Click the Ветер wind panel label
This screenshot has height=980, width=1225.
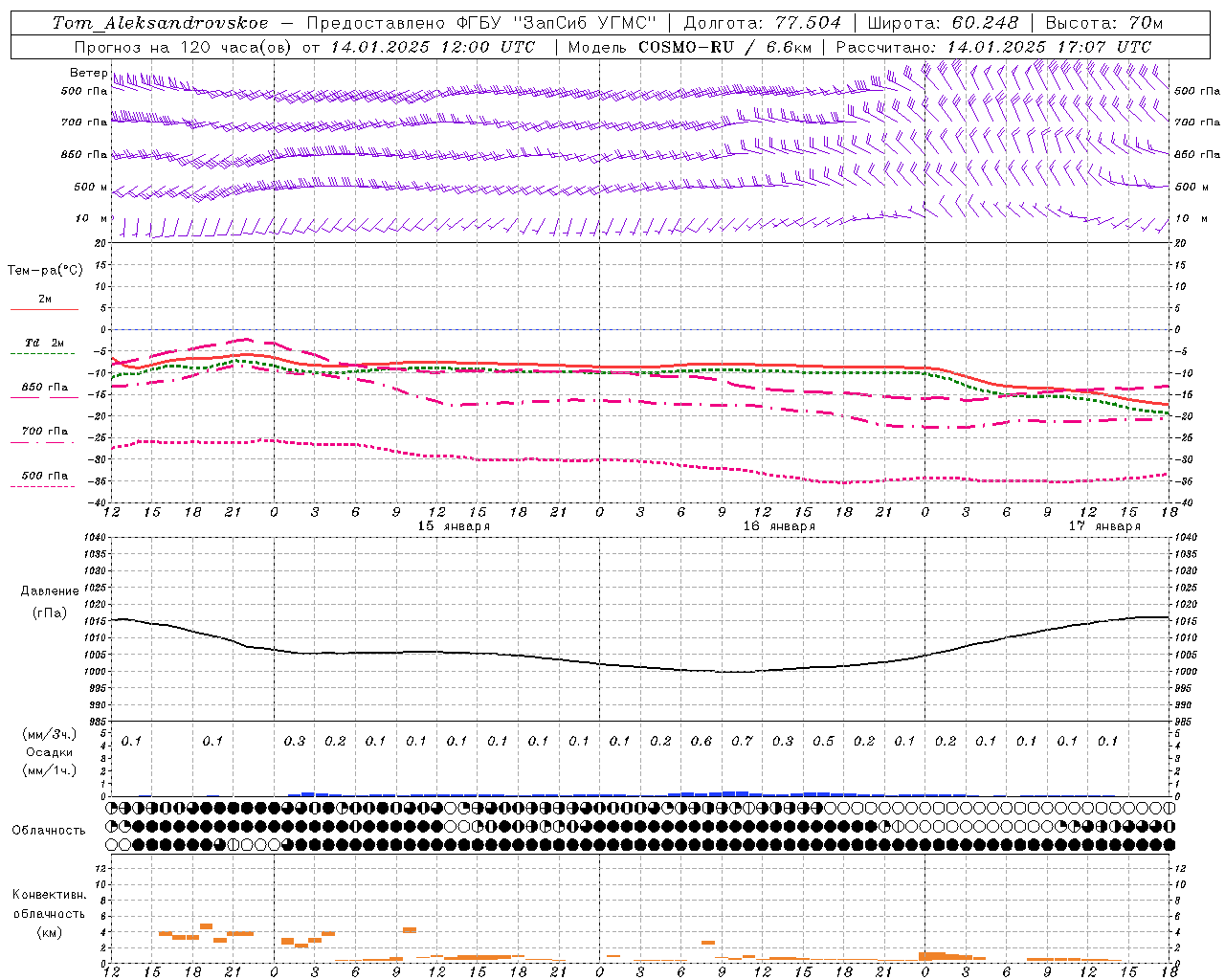88,73
